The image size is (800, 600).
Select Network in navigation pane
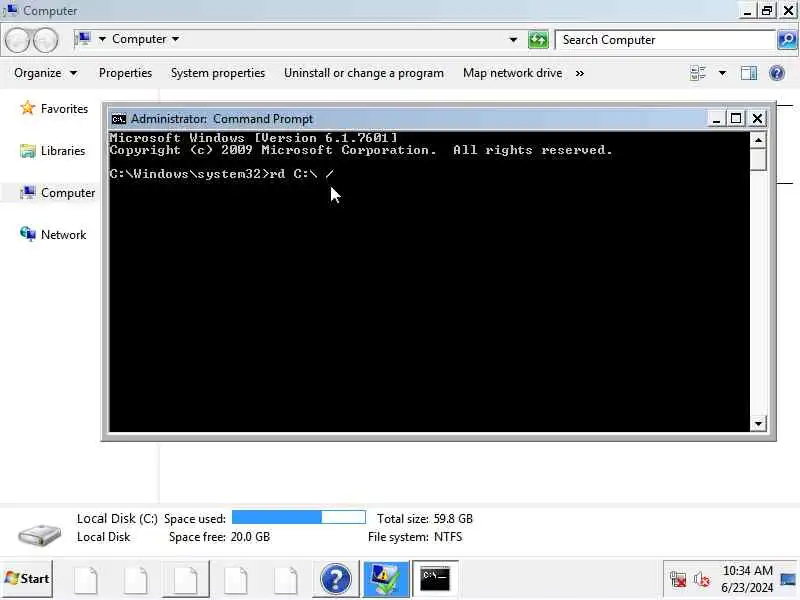(x=53, y=234)
